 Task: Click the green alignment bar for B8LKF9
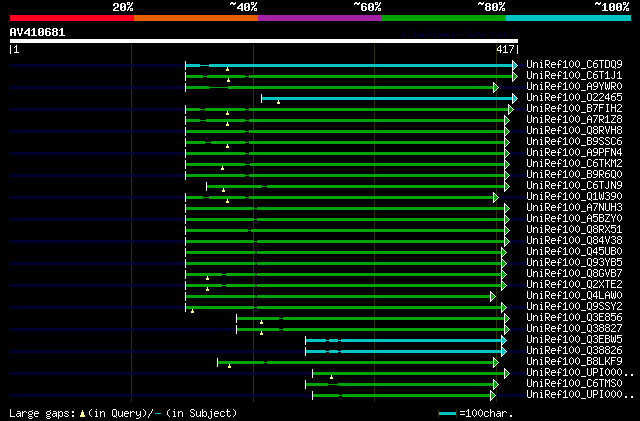pos(358,363)
